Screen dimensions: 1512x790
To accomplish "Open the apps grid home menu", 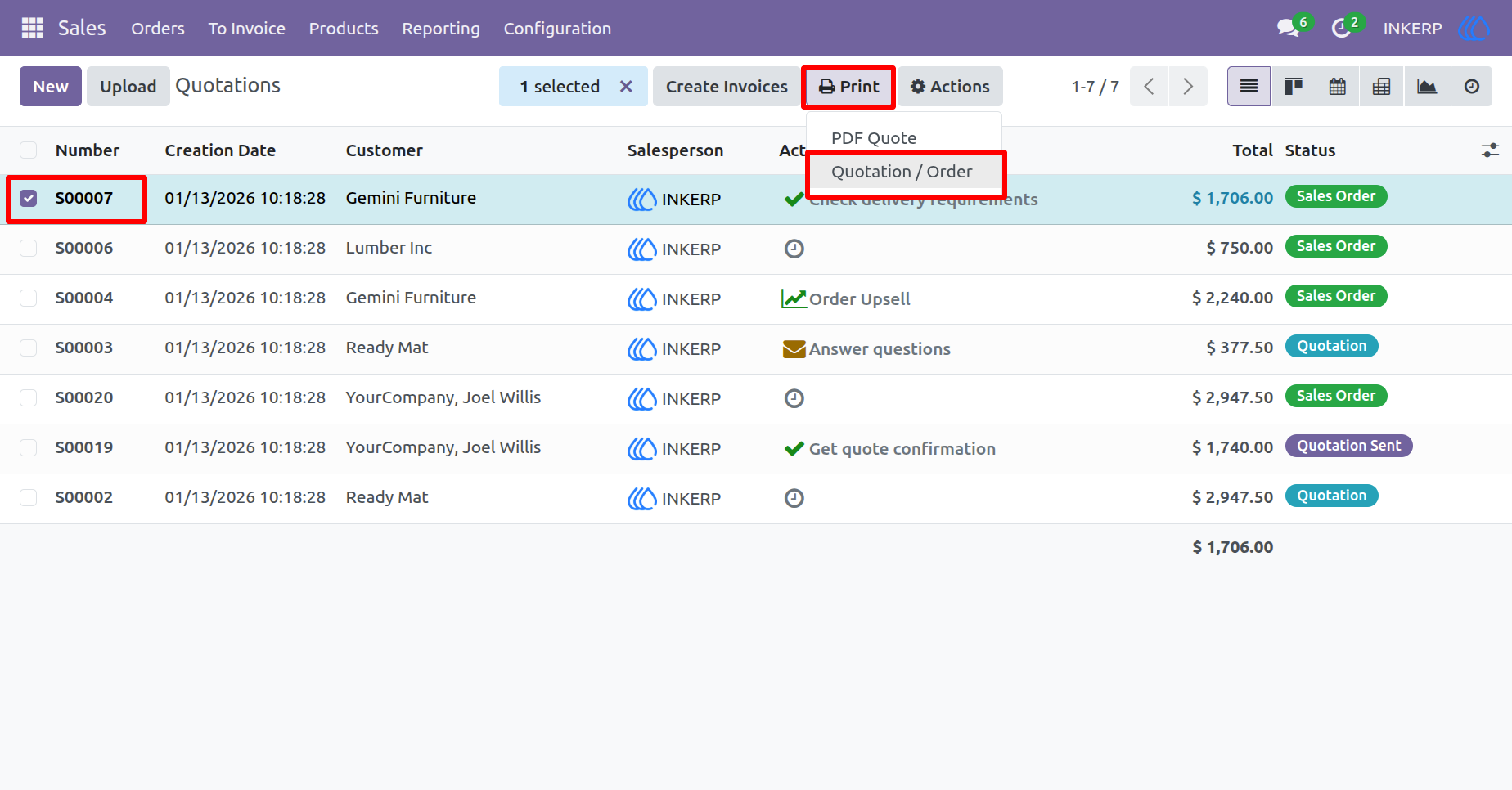I will coord(32,28).
